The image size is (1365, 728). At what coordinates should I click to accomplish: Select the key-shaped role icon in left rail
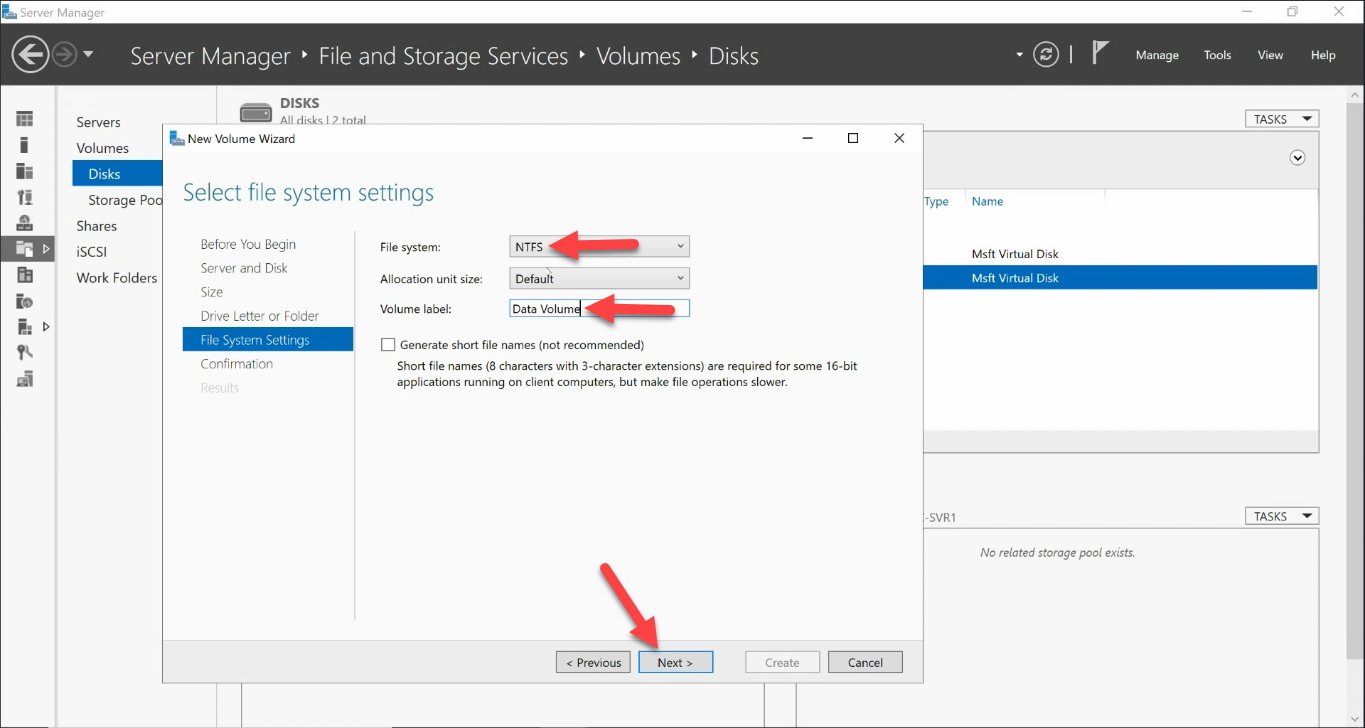[25, 353]
